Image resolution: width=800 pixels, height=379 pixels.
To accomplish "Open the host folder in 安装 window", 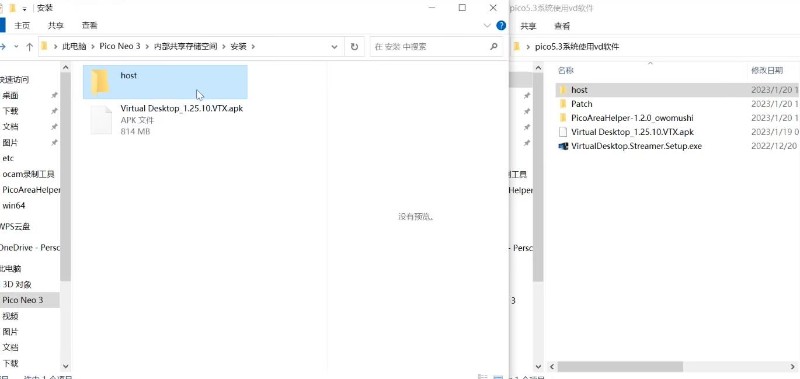I will pos(165,82).
